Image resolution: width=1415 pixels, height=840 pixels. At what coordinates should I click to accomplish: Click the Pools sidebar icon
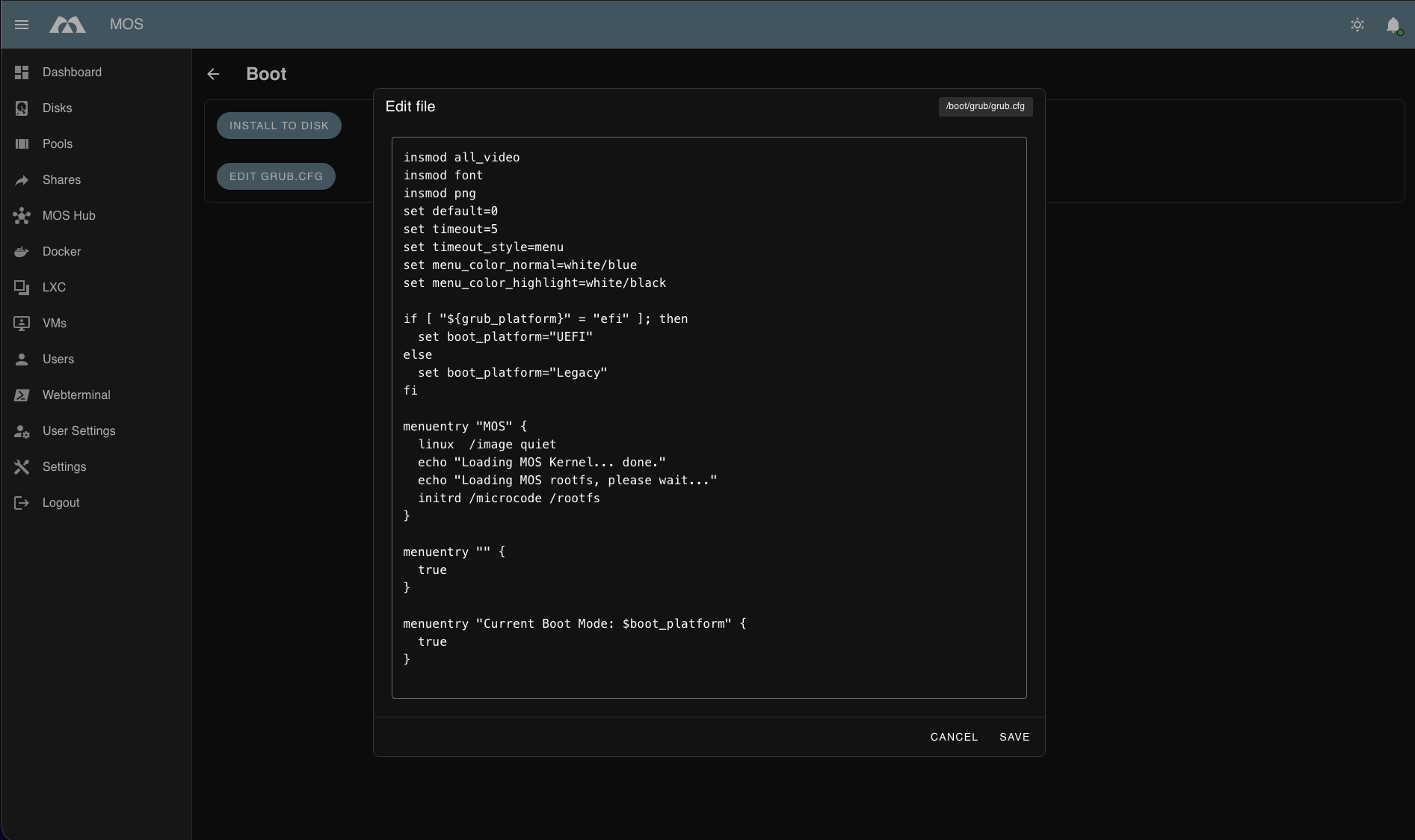[x=22, y=144]
